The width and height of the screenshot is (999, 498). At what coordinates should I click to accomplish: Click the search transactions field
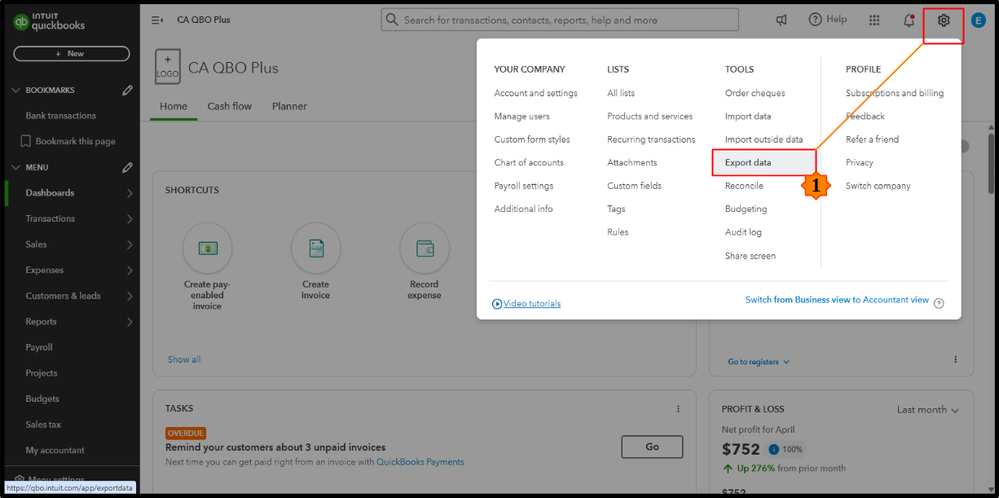pos(560,20)
